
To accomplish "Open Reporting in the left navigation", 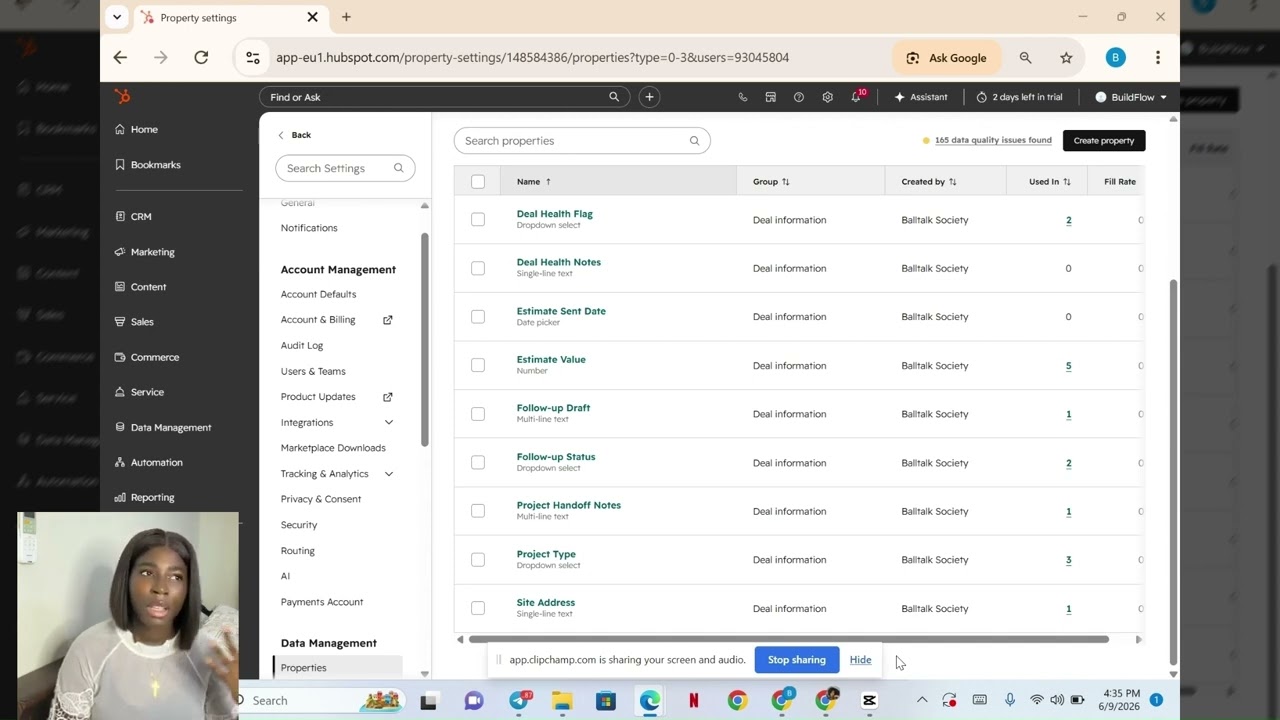I will click(152, 498).
